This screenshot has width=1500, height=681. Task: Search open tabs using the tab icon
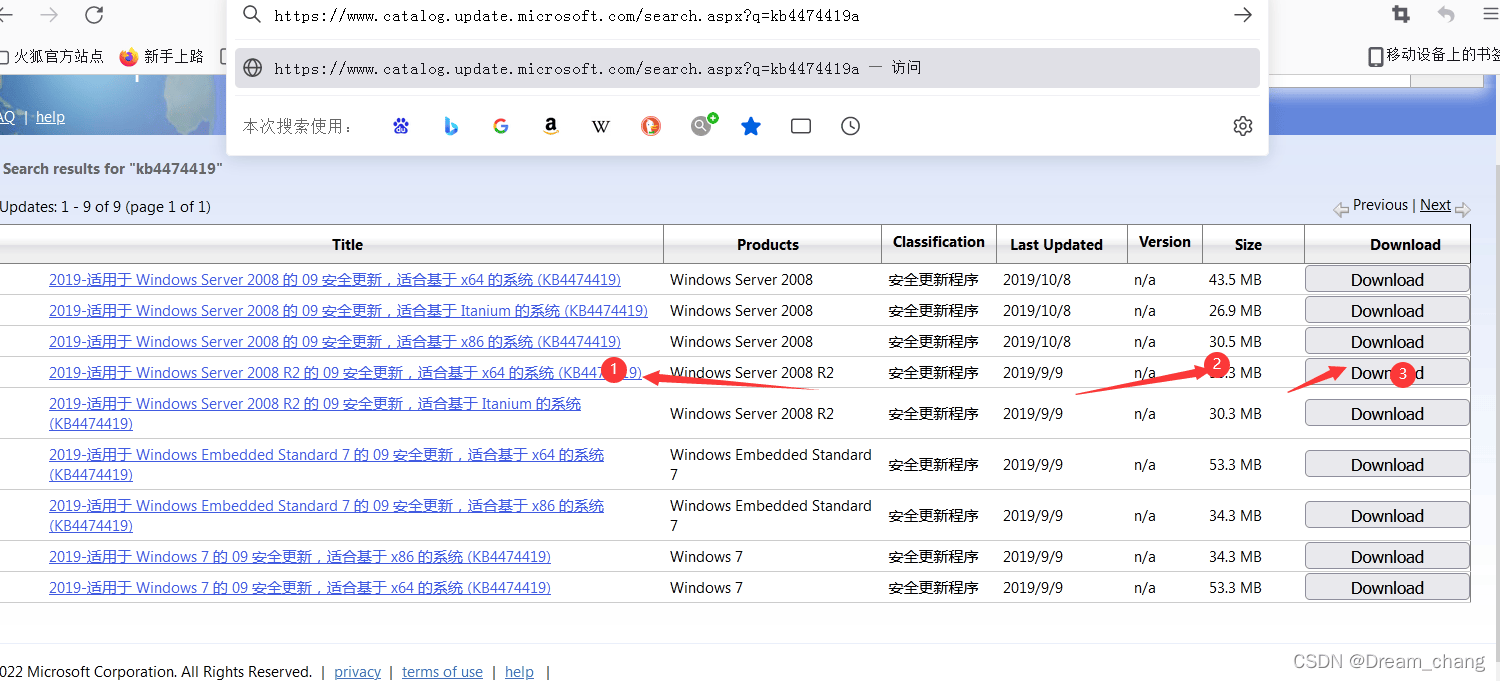(x=801, y=126)
